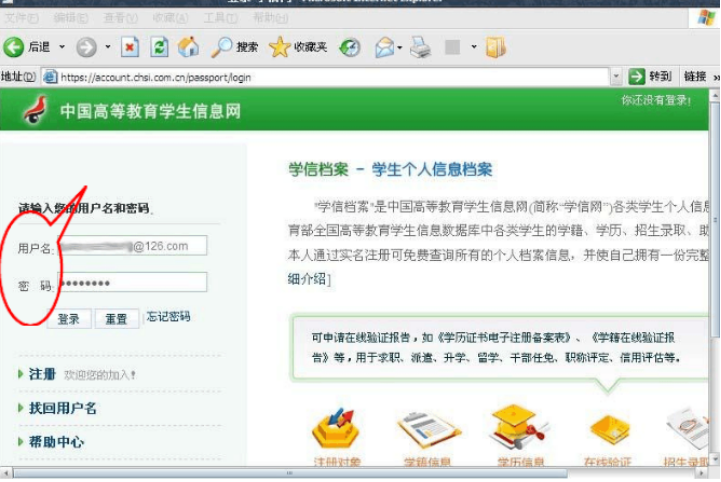Click the 登录 login button

pos(69,318)
